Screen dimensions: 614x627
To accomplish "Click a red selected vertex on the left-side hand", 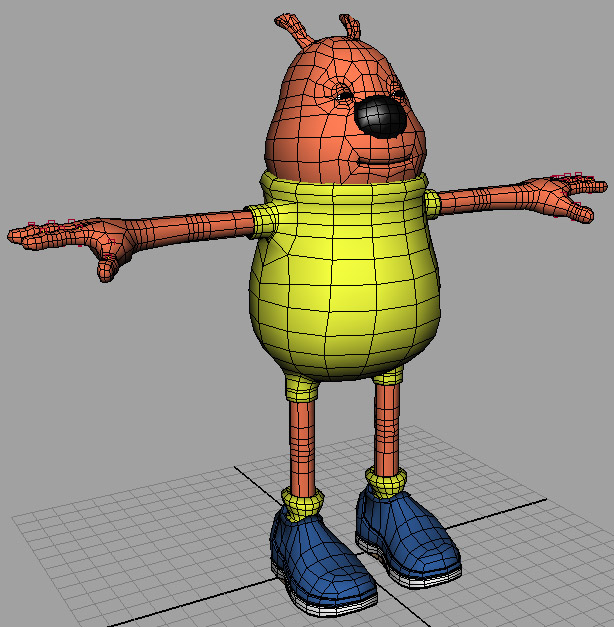I will 53,224.
